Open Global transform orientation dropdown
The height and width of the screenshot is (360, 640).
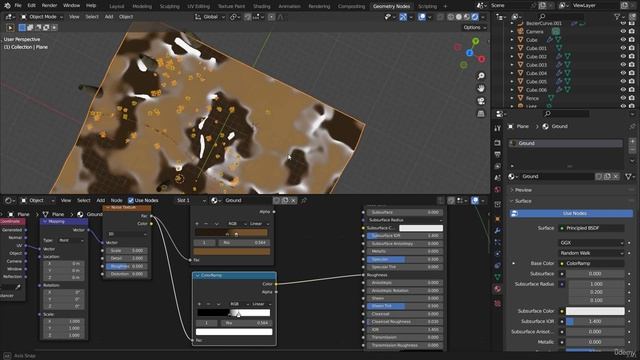pyautogui.click(x=209, y=17)
